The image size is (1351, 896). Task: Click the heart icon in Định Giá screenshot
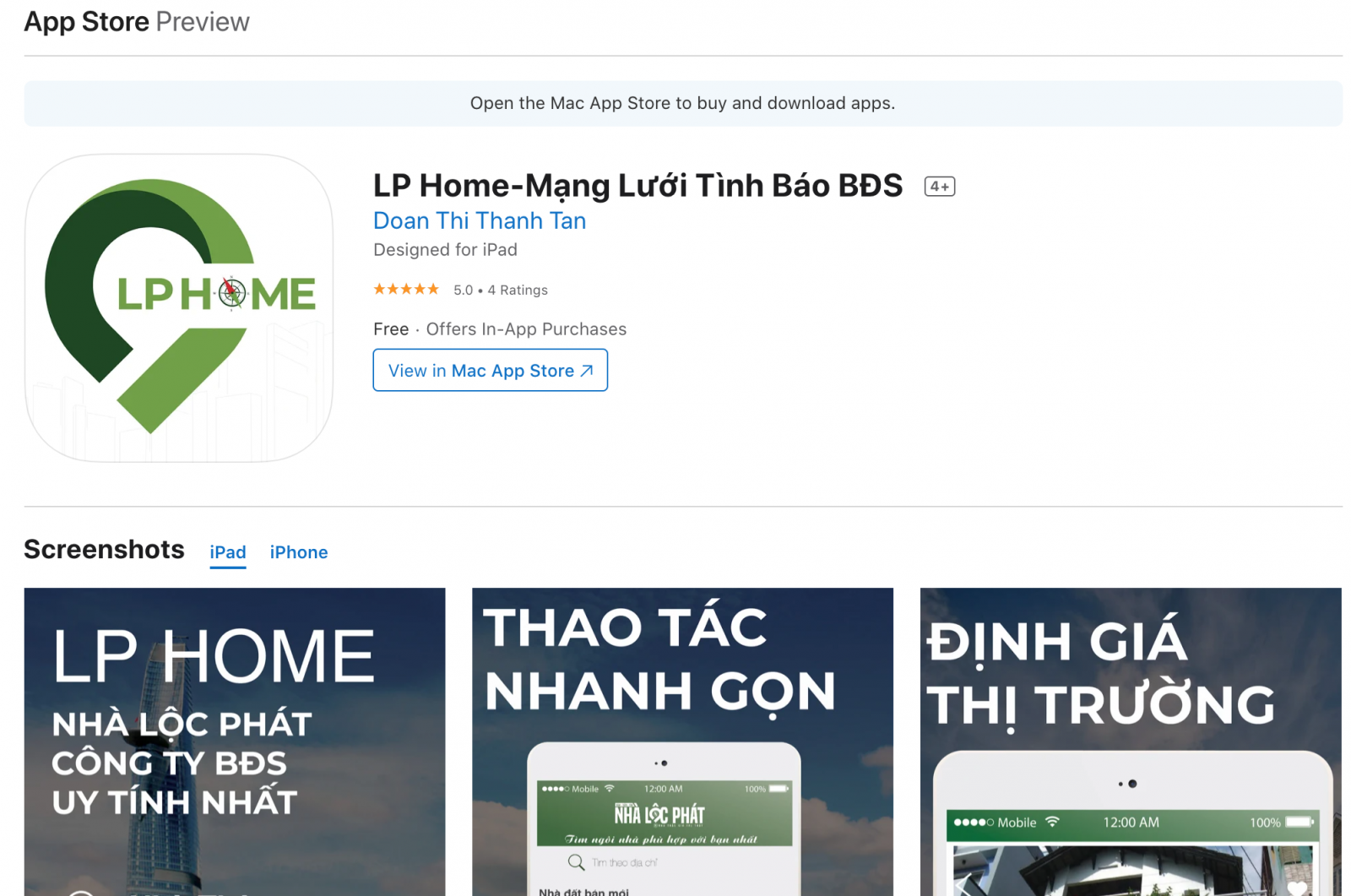coord(1297,887)
